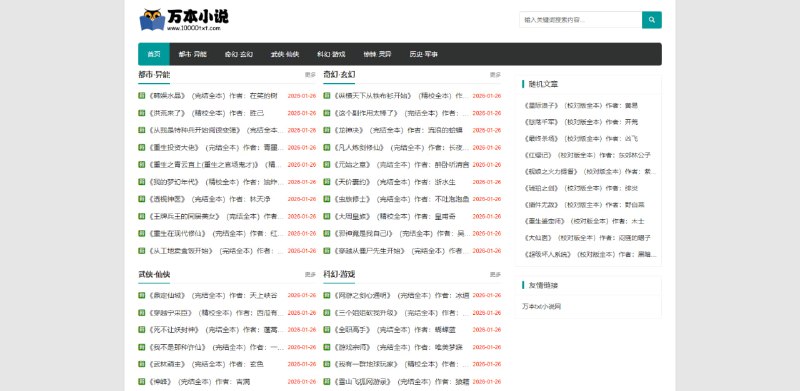Open the 武侠·仙侠 section heading
Screen dimensions: 800x391
point(154,274)
